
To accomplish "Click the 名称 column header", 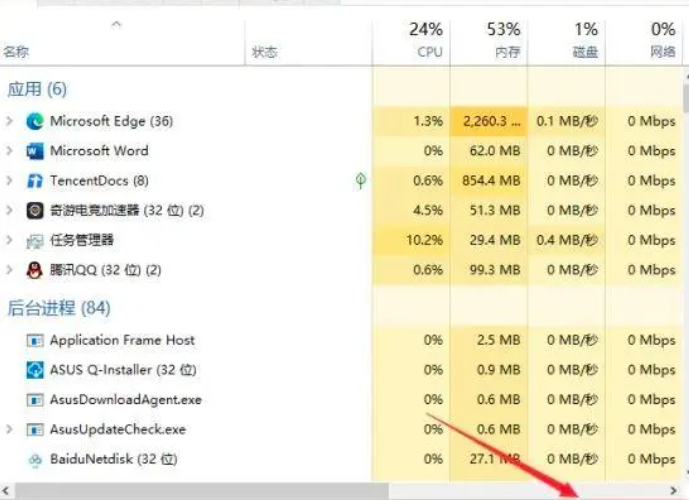I will pyautogui.click(x=16, y=52).
